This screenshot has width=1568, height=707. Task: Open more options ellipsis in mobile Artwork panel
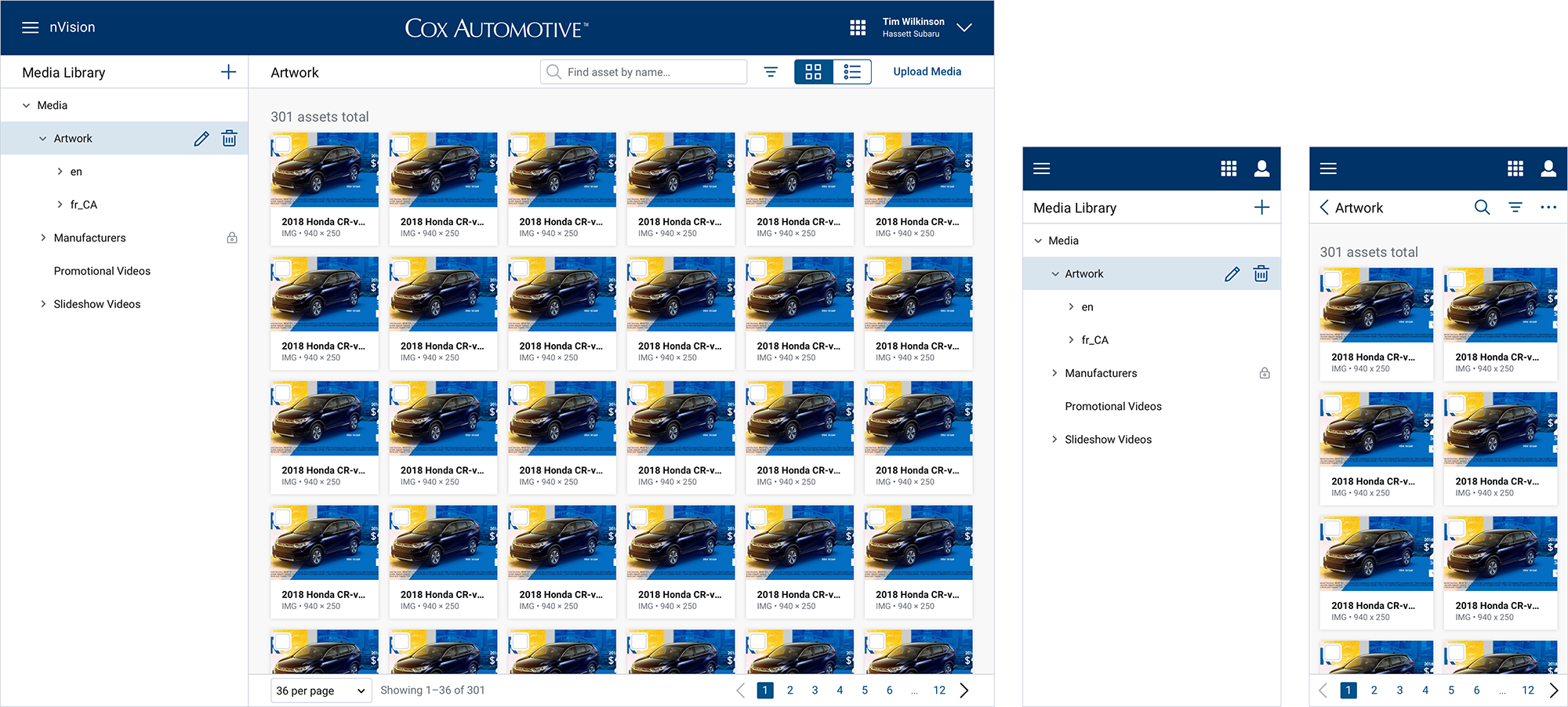1548,208
